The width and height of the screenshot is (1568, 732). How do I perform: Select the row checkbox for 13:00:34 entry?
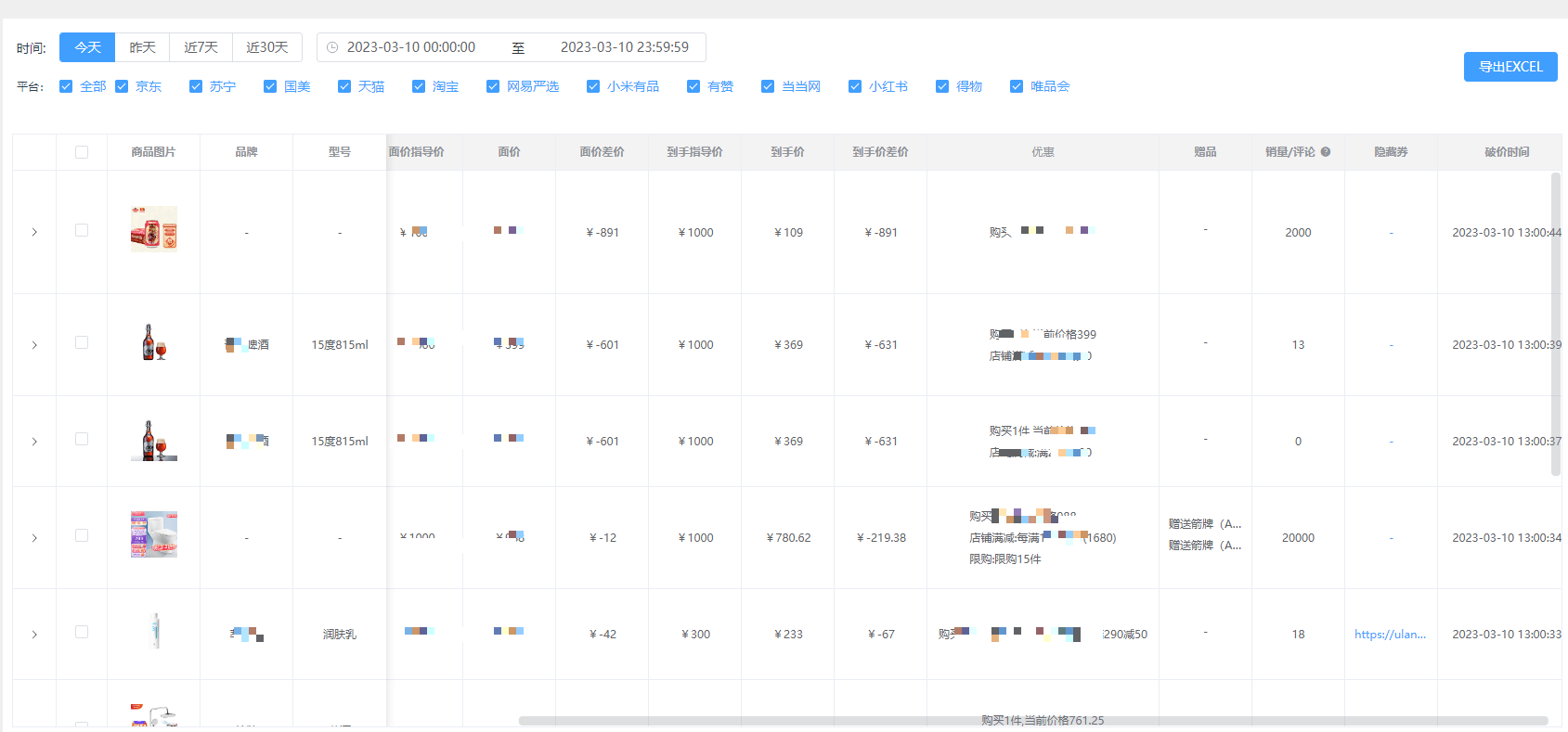pos(82,535)
